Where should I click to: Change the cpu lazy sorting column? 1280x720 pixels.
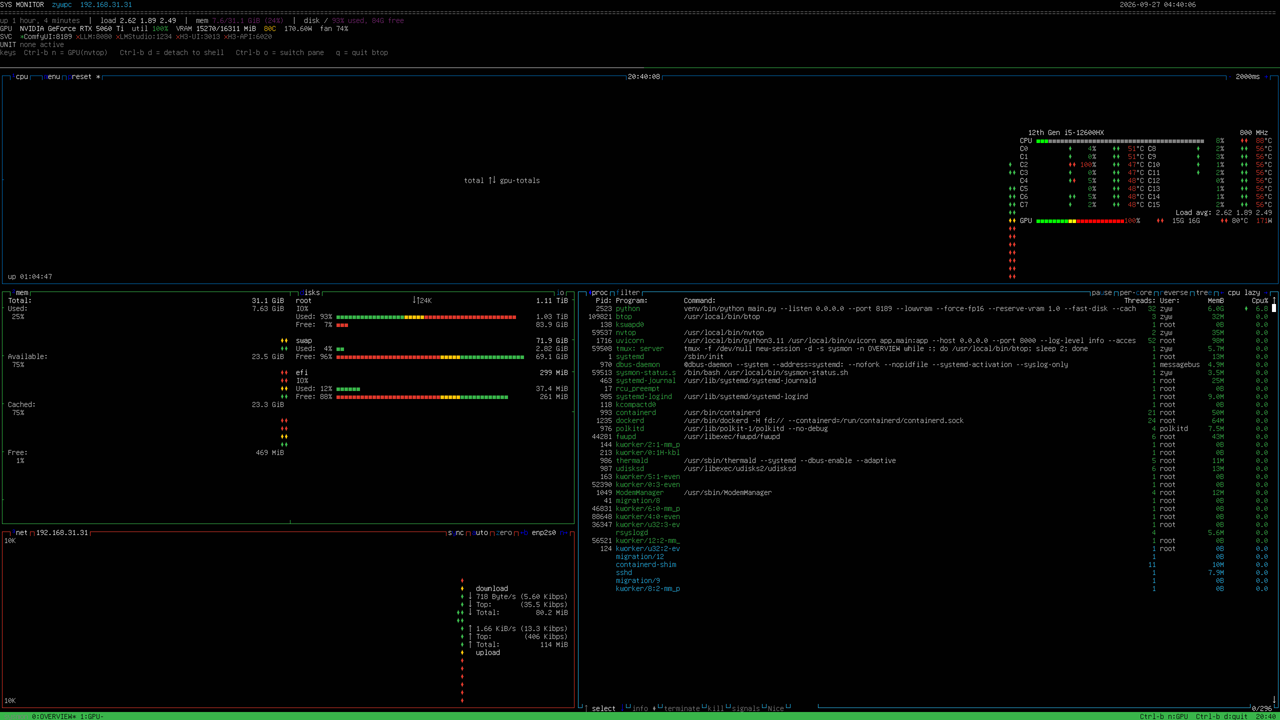click(1245, 293)
